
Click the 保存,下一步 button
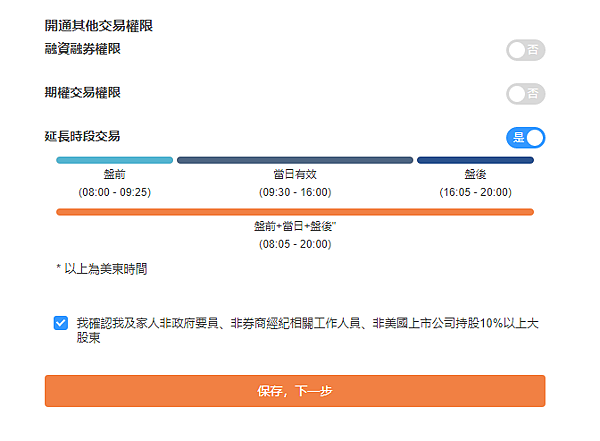click(295, 391)
